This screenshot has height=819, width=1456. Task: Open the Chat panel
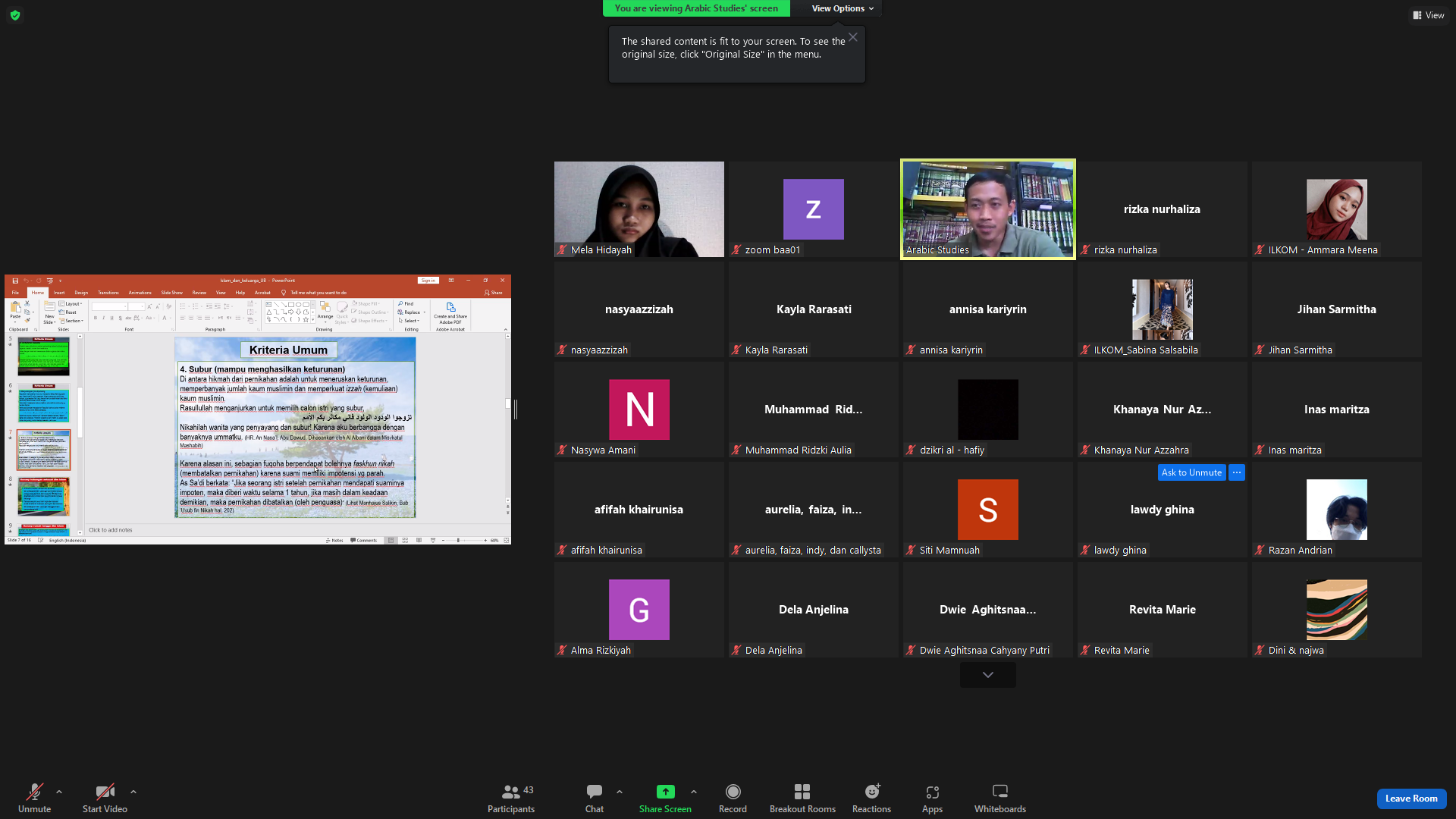pos(595,799)
